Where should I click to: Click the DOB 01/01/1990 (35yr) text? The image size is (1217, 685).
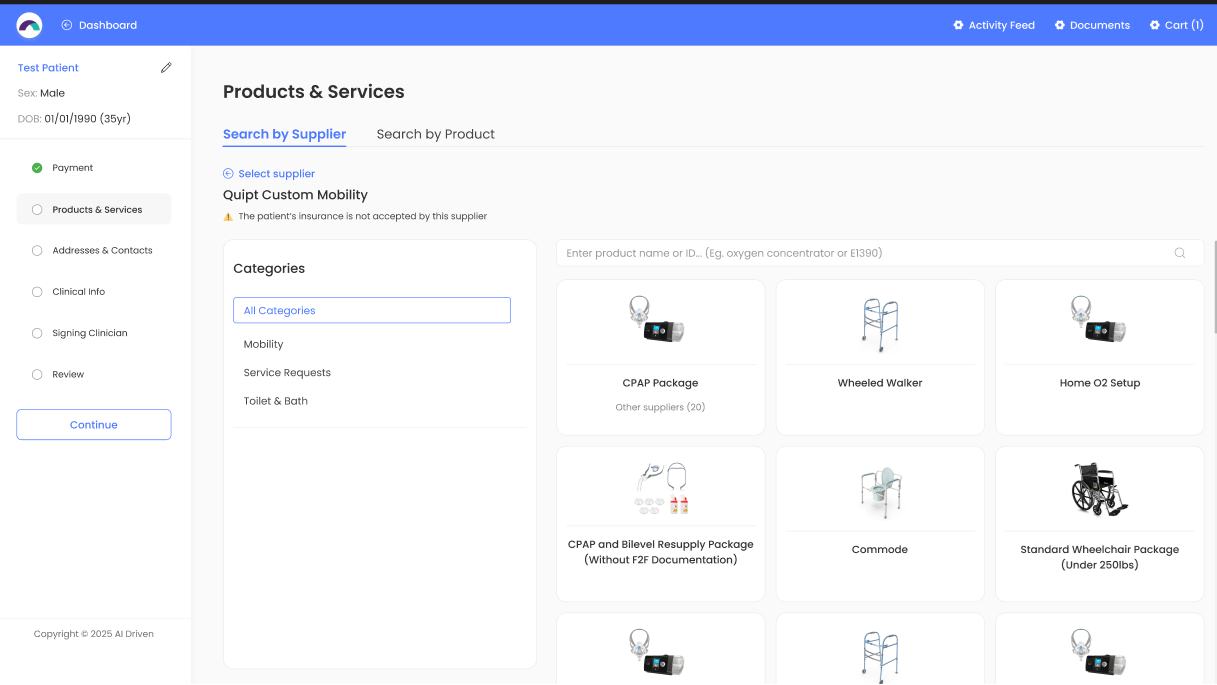pyautogui.click(x=74, y=119)
